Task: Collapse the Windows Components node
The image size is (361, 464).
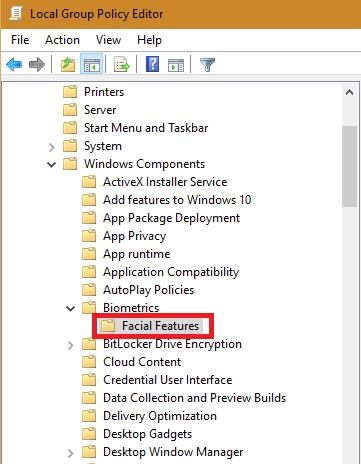Action: pyautogui.click(x=51, y=164)
